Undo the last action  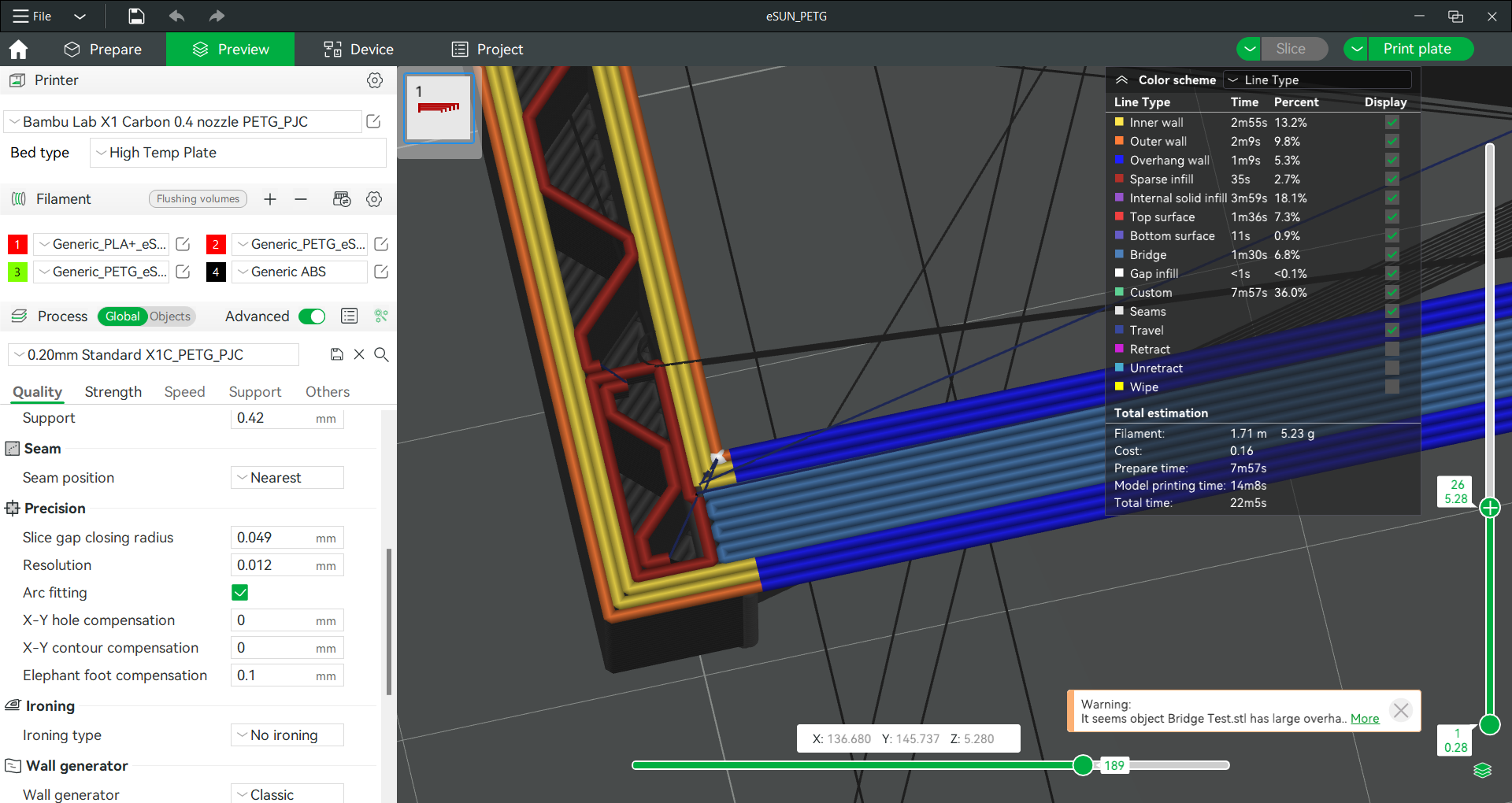[x=176, y=16]
